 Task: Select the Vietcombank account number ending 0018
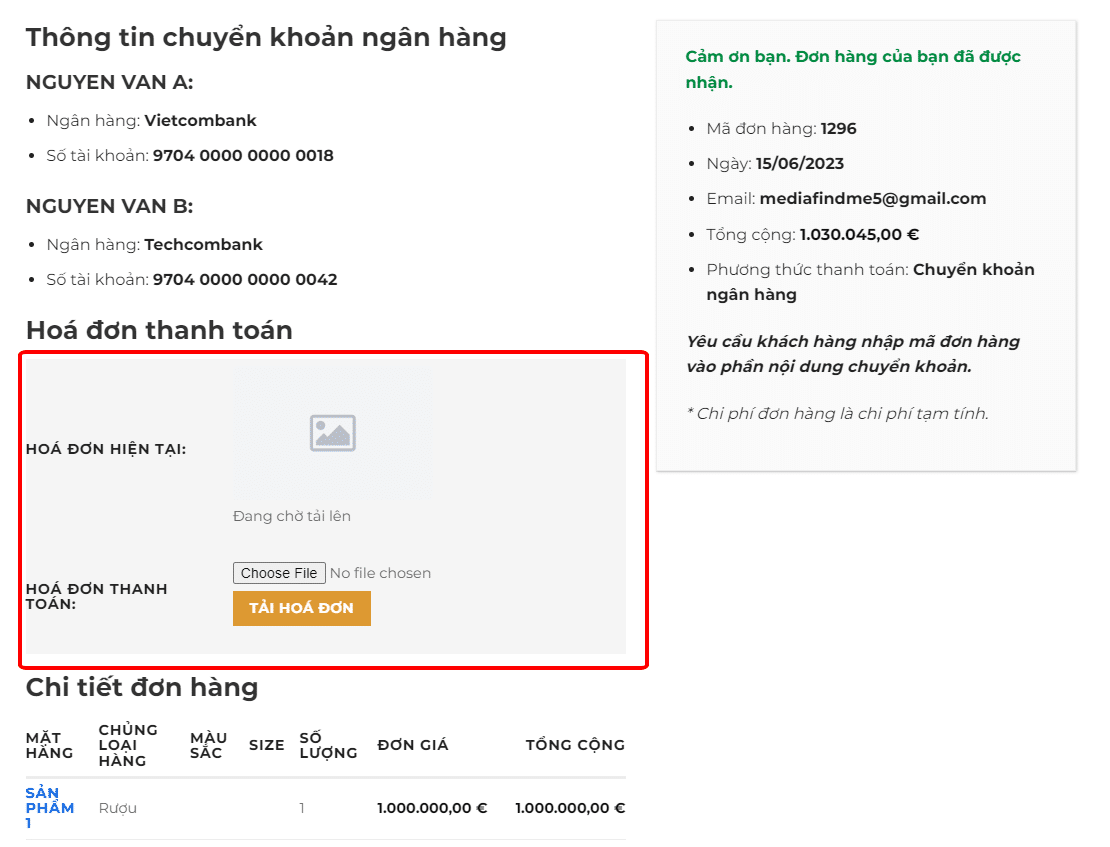[x=243, y=155]
